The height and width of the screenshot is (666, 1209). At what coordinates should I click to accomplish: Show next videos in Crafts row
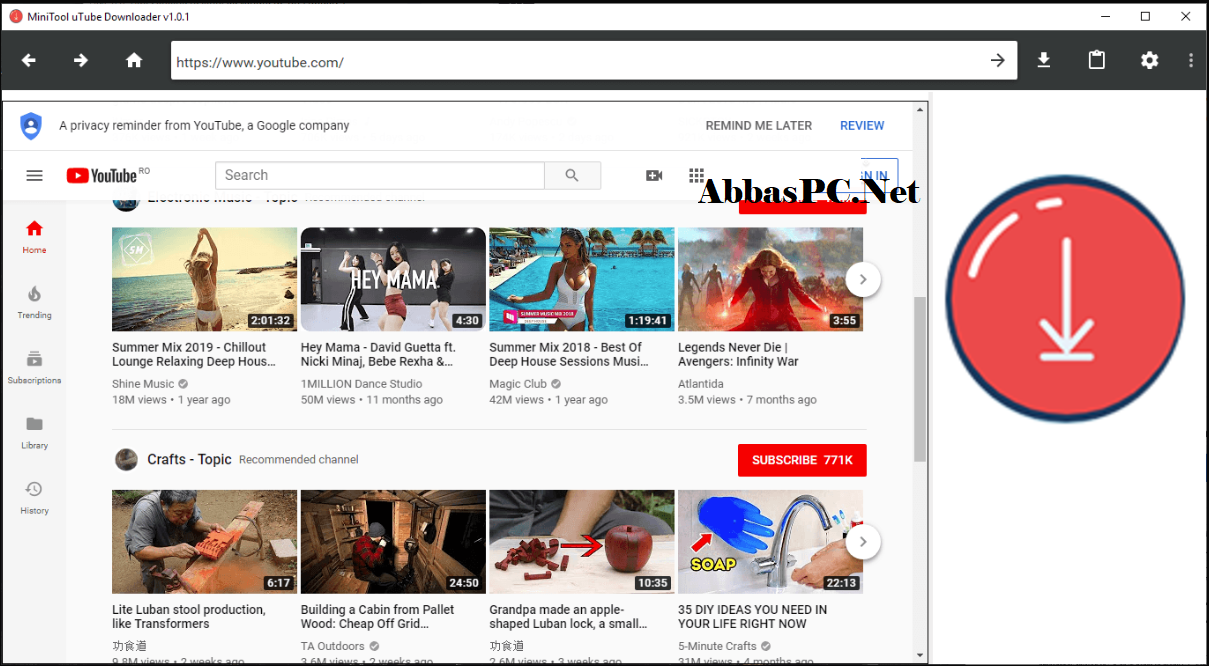tap(863, 542)
